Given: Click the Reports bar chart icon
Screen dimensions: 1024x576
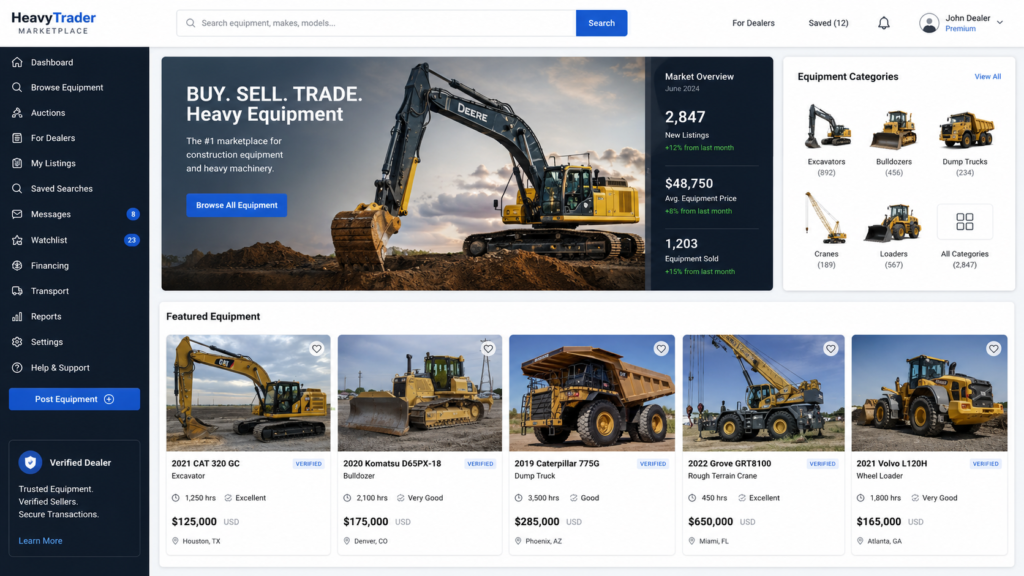Looking at the screenshot, I should (17, 317).
